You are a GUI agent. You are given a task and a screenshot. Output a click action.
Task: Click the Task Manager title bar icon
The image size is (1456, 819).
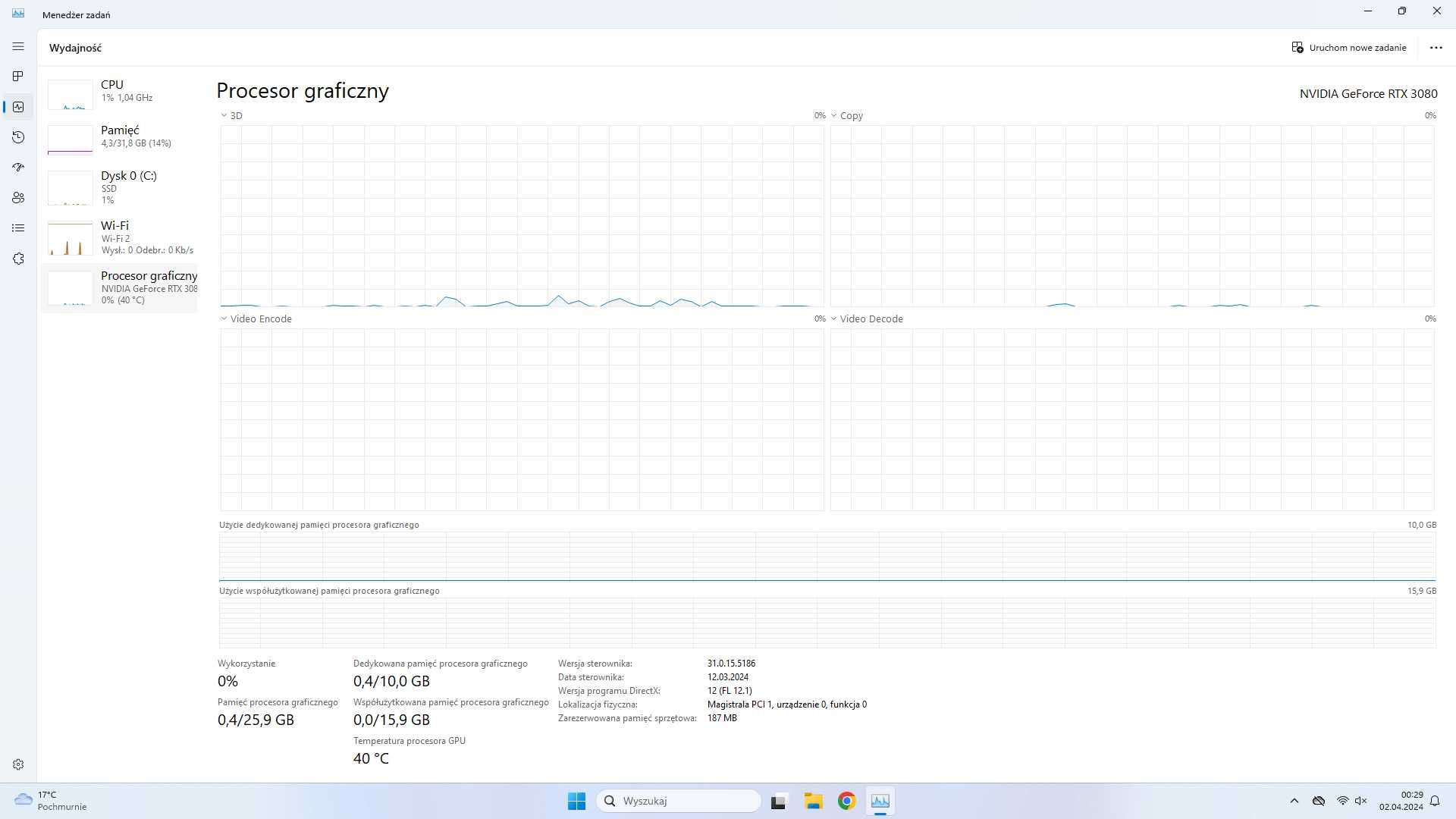(x=18, y=14)
